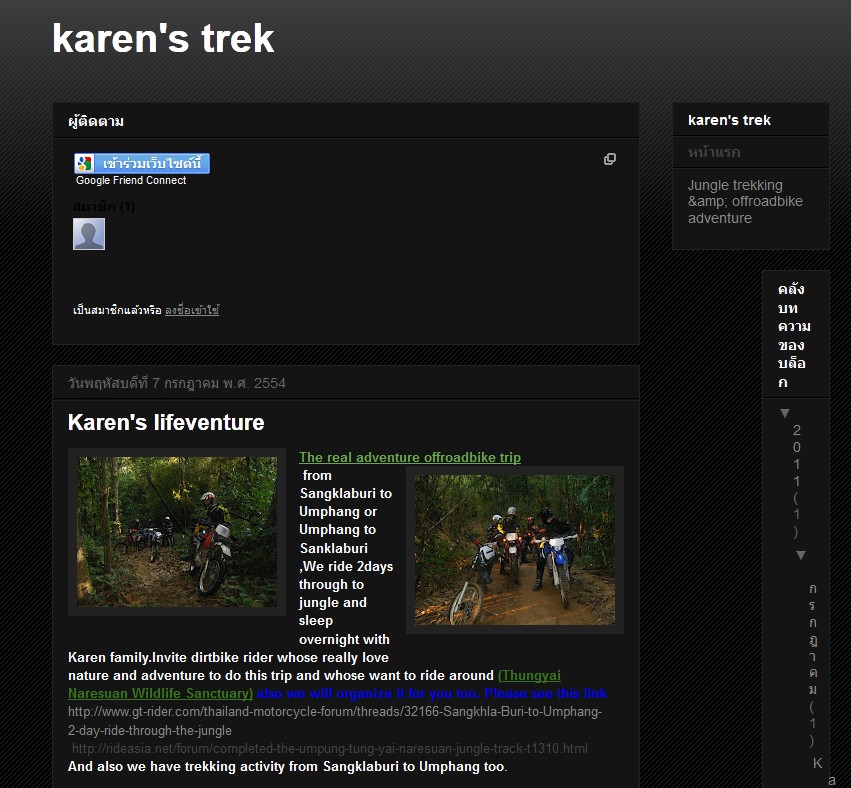Click the สมาชิก (1) members label
The width and height of the screenshot is (851, 788).
click(x=104, y=206)
